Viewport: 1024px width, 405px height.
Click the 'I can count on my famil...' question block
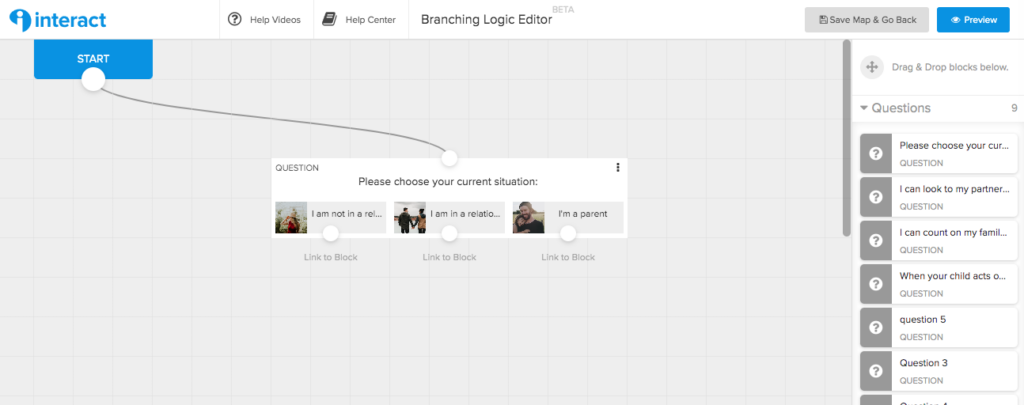[x=938, y=240]
